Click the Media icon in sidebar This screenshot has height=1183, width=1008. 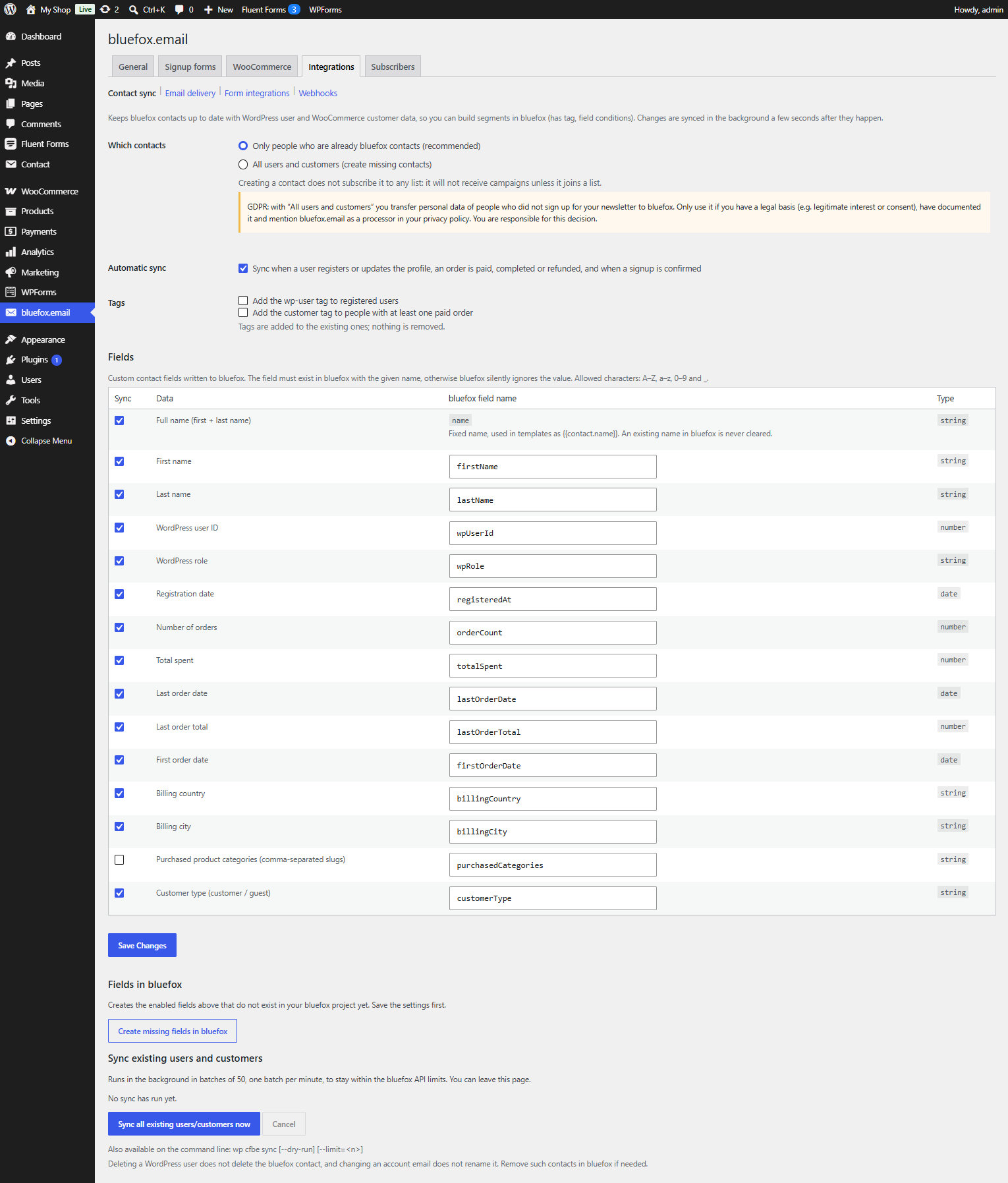[x=11, y=83]
